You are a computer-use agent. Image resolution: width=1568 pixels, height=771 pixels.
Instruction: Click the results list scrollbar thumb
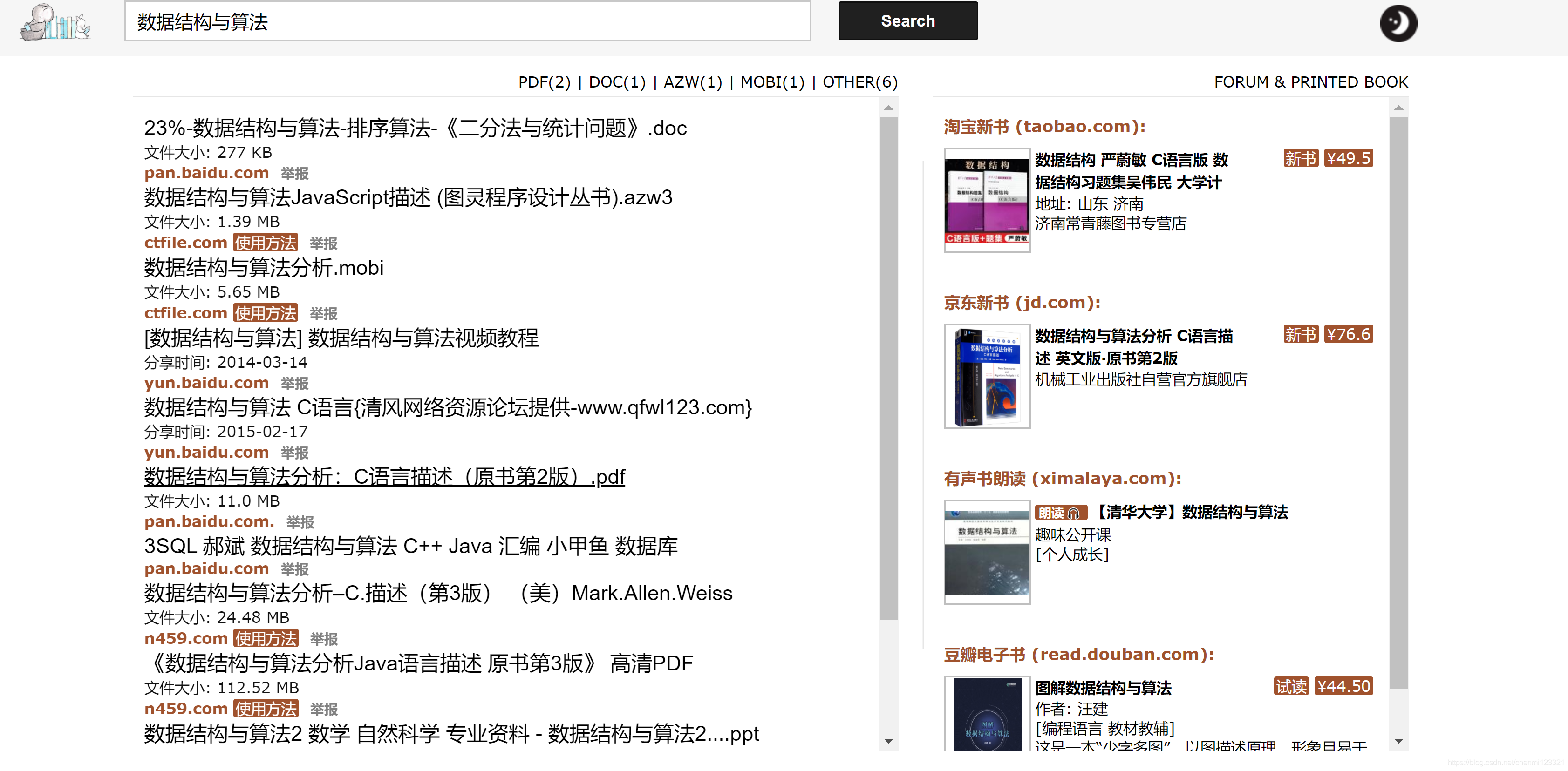(x=889, y=368)
